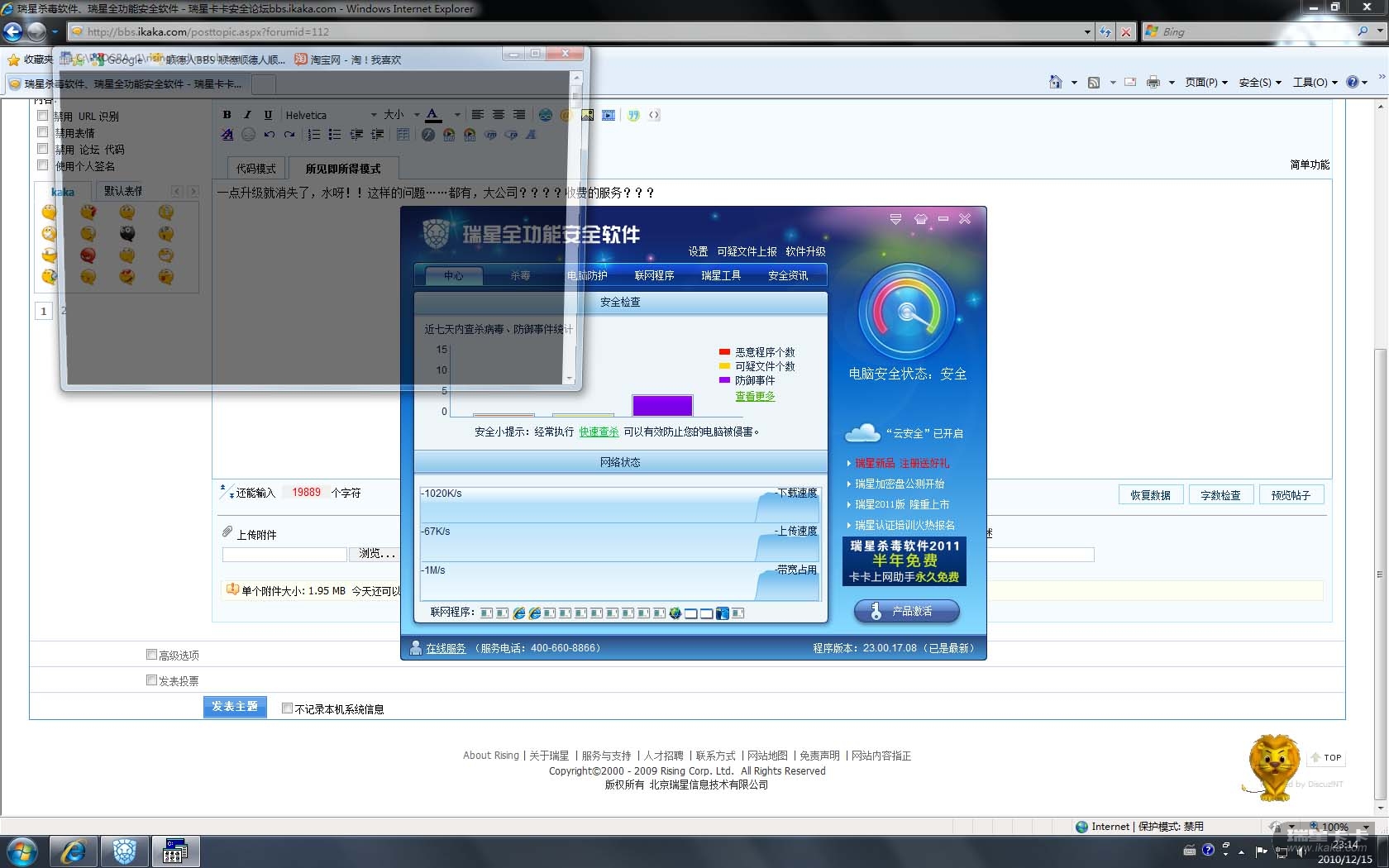Open the Rising title-bar menu dropdown icon

(895, 219)
